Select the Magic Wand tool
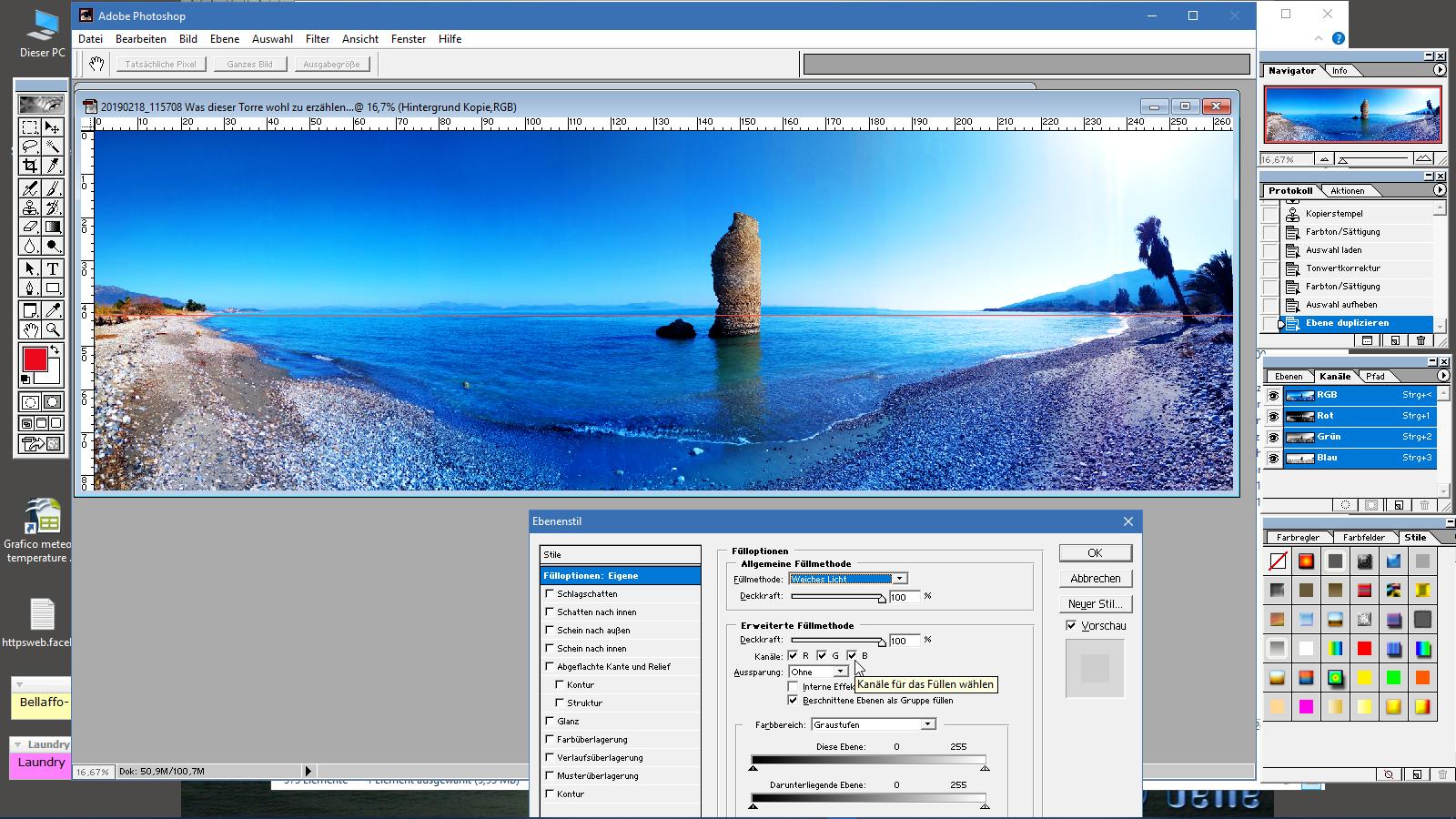Viewport: 1456px width, 819px height. click(x=53, y=147)
